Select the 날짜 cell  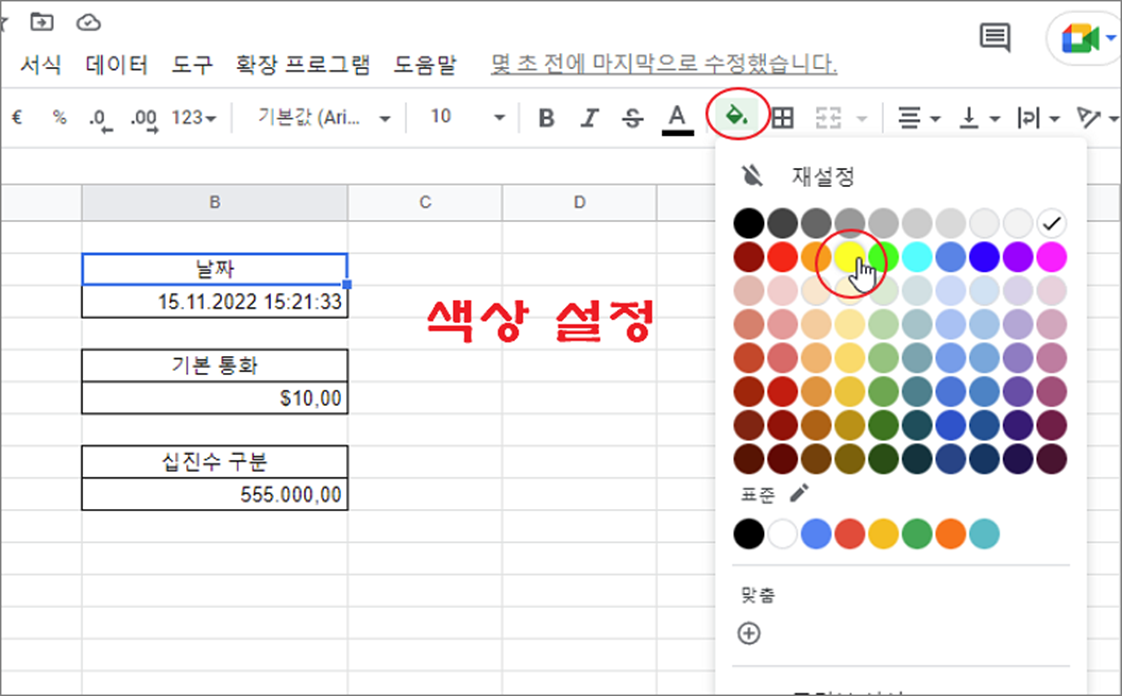[x=215, y=269]
